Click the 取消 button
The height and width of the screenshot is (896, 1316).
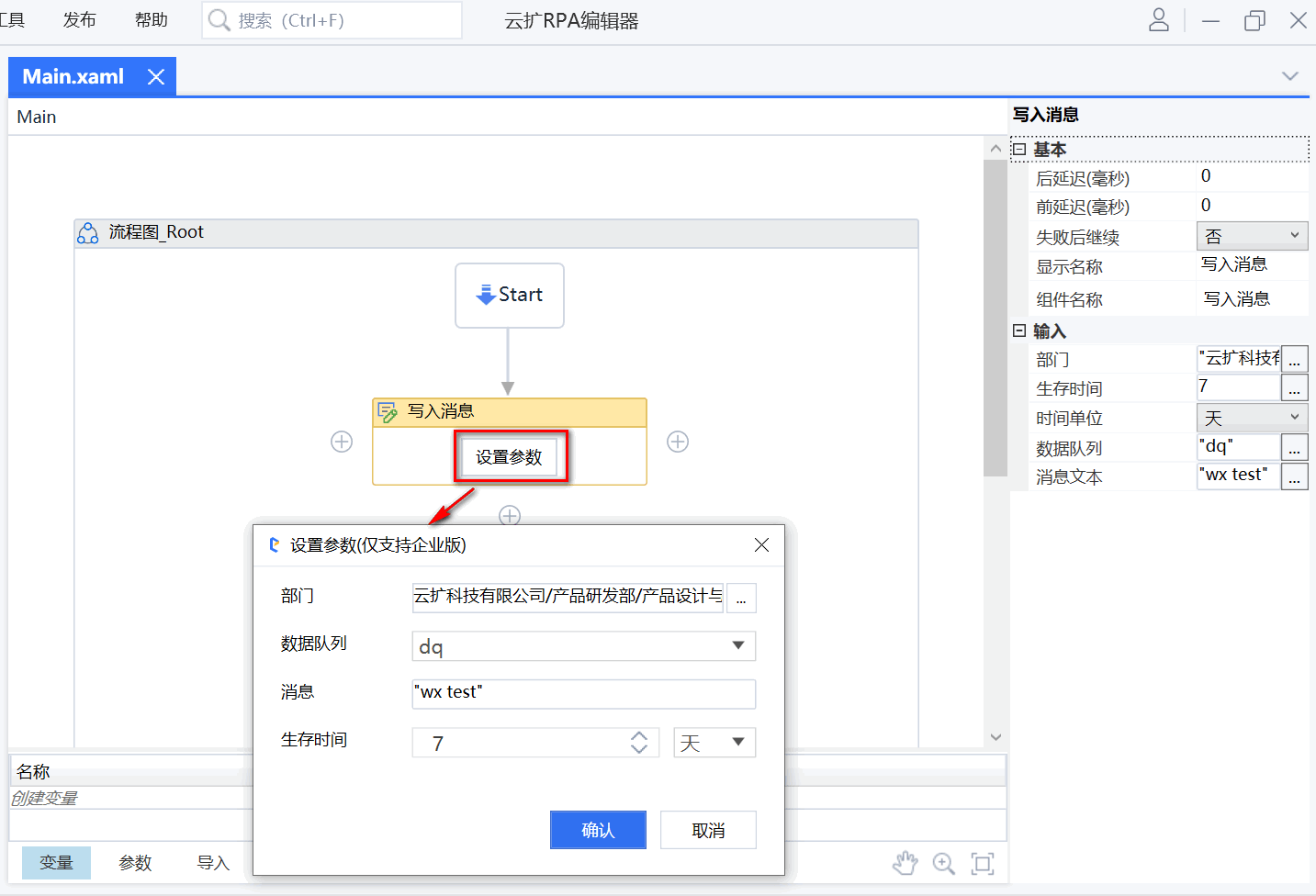708,830
